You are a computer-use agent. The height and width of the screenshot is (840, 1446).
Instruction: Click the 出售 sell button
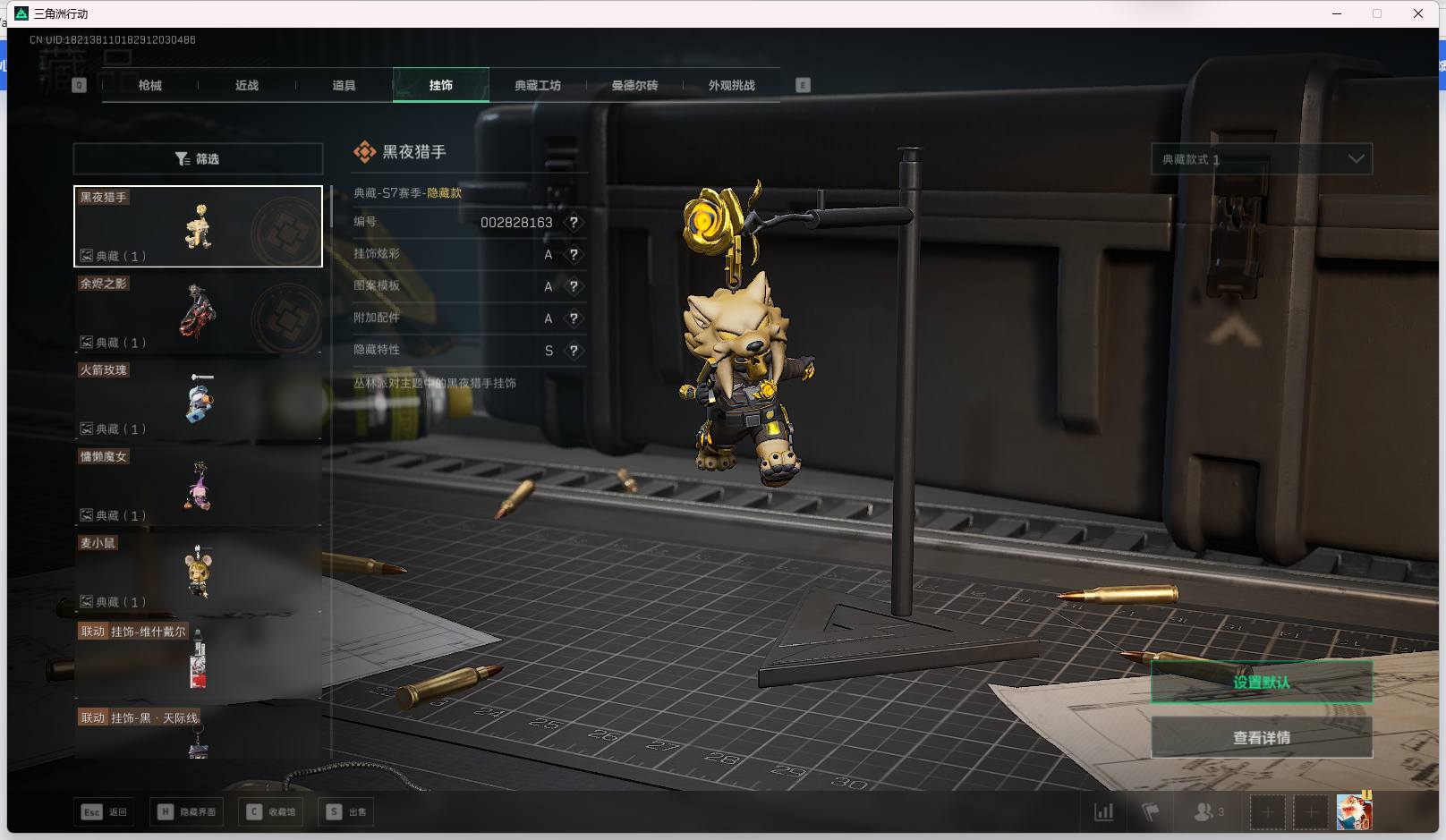click(x=347, y=811)
